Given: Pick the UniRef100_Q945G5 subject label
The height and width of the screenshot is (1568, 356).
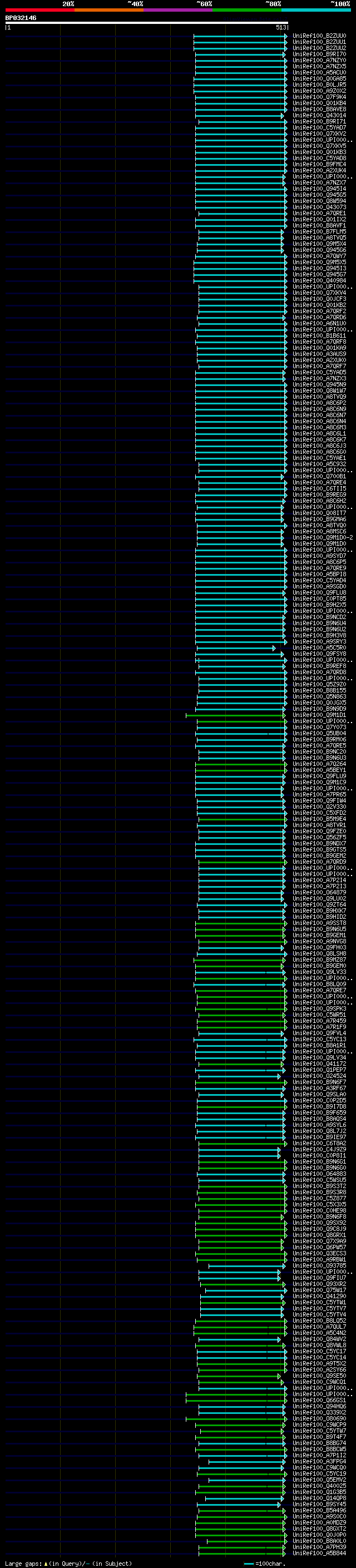Looking at the screenshot, I should tap(319, 195).
